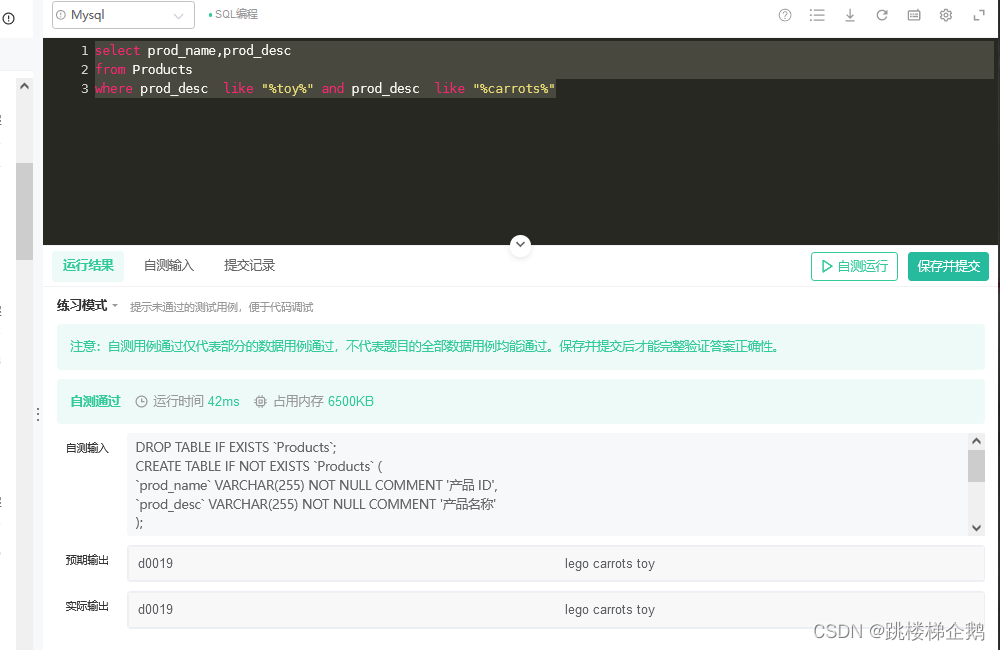
Task: Click the 占用内存 6500KB value
Action: (x=351, y=401)
